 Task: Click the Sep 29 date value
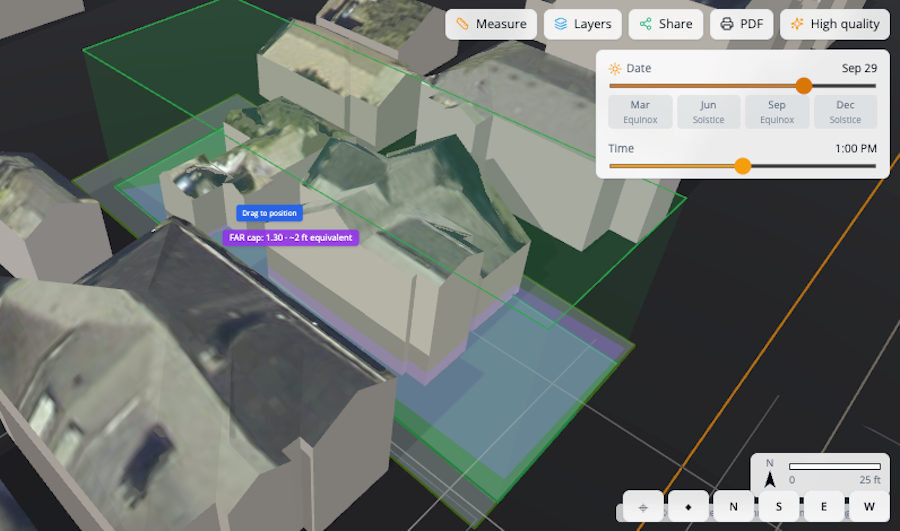(x=859, y=68)
